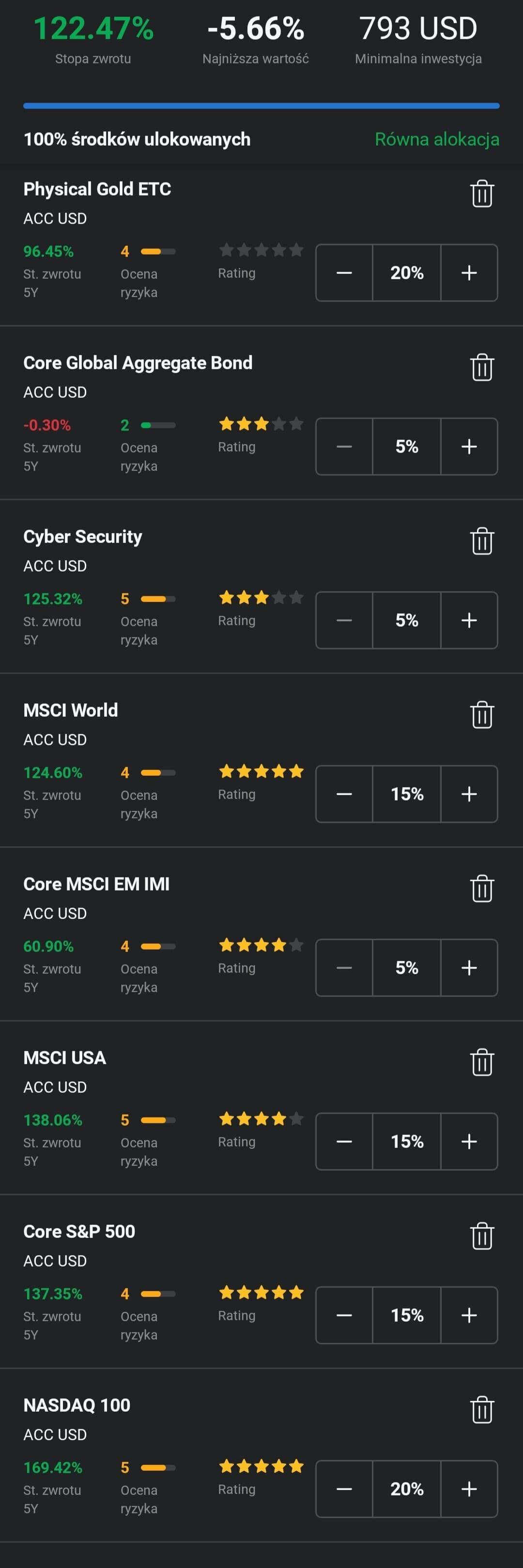Delete MSCI USA from the list
Image resolution: width=523 pixels, height=1568 pixels.
[482, 1063]
